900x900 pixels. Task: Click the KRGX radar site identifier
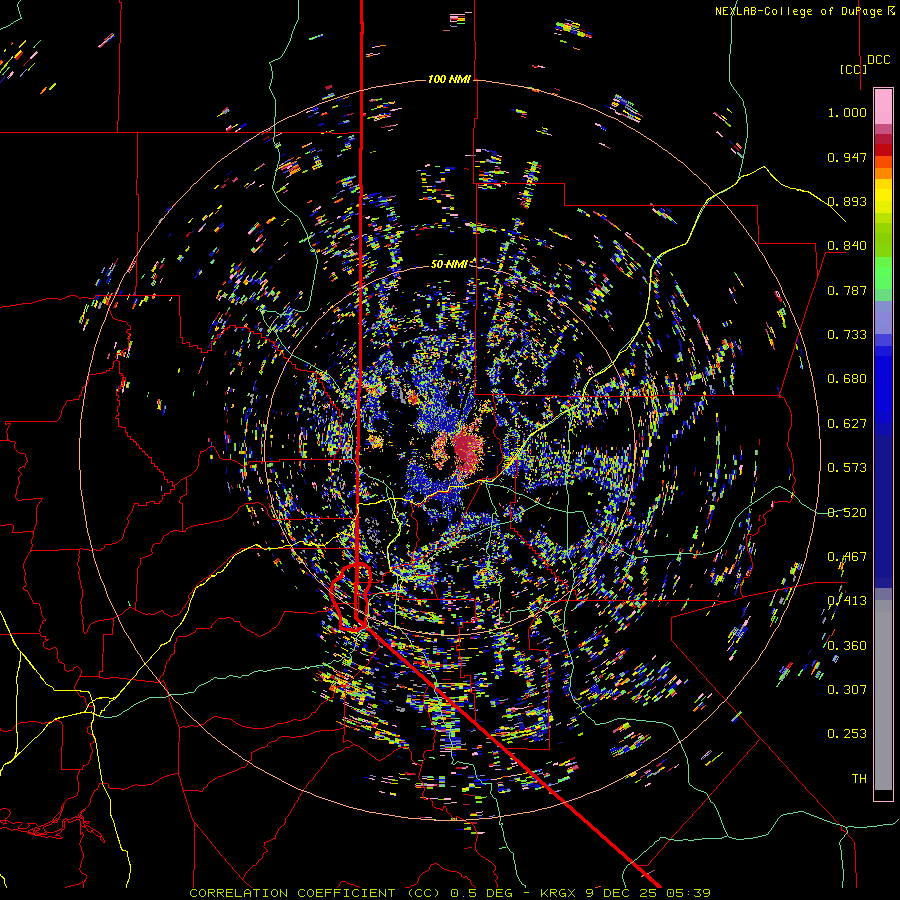(x=558, y=893)
